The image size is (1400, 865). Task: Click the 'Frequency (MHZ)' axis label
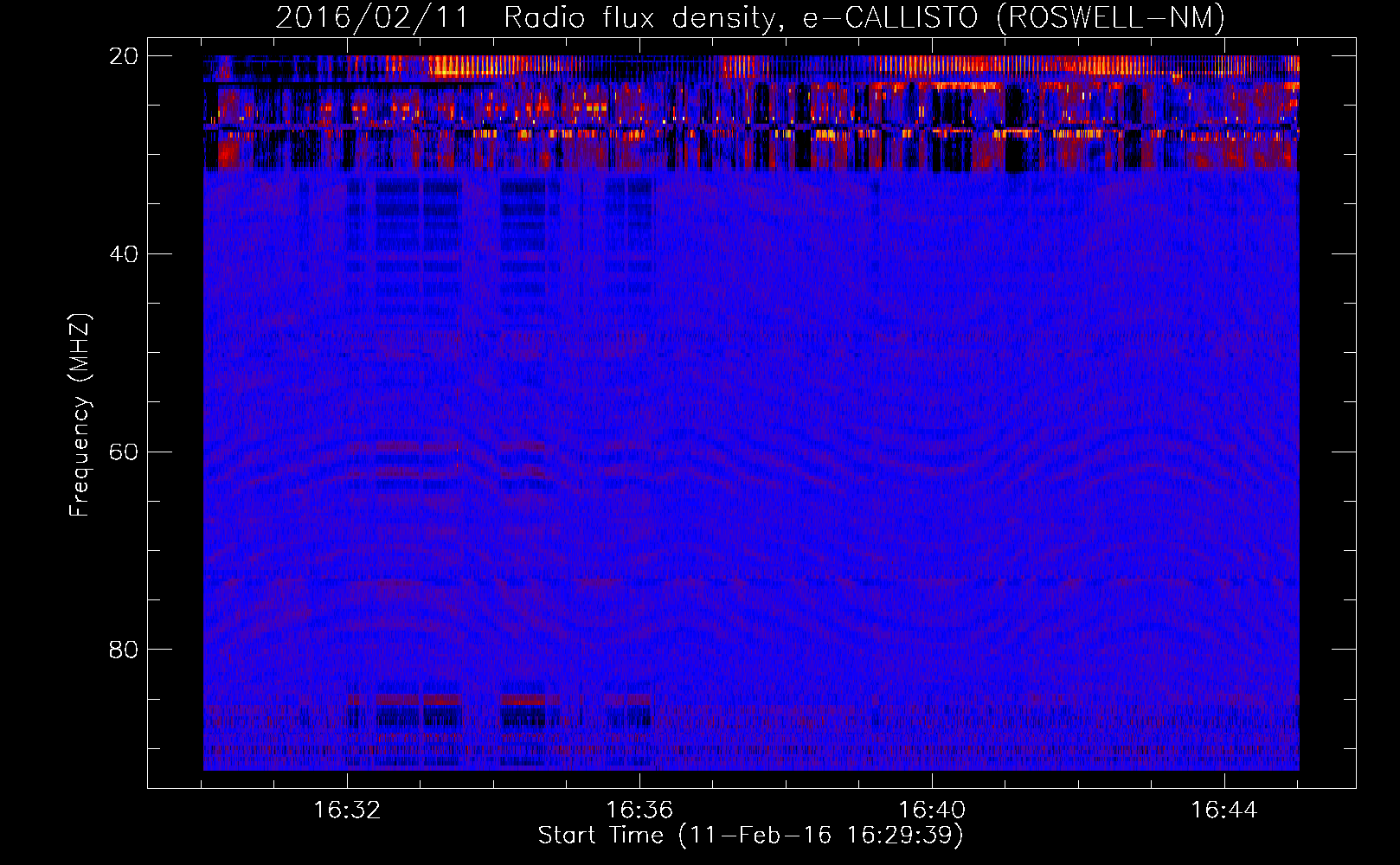coord(80,415)
